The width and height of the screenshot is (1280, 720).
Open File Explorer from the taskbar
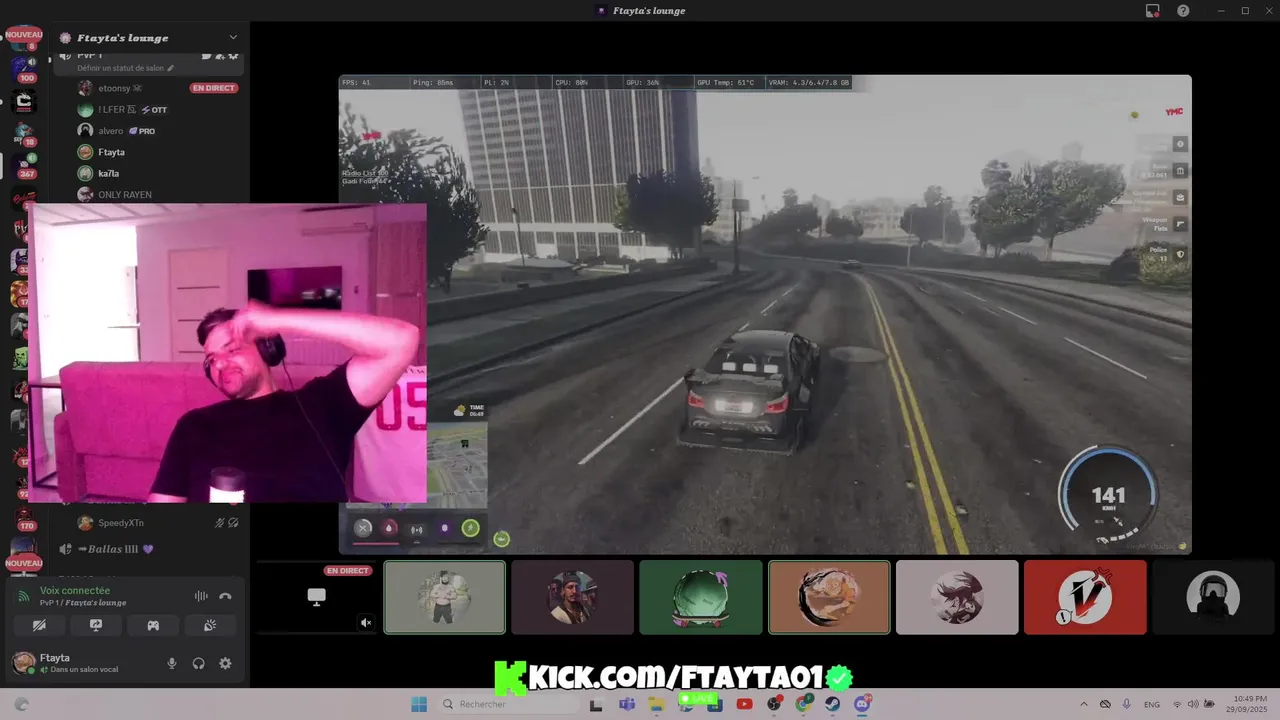[x=656, y=704]
